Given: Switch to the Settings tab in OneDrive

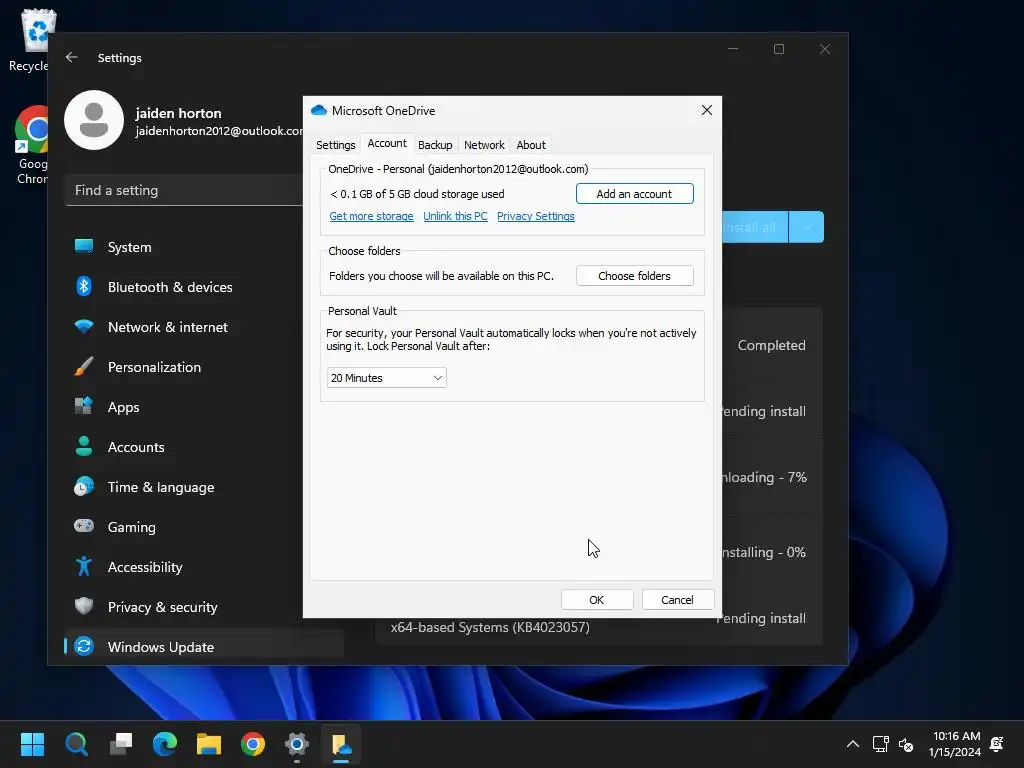Looking at the screenshot, I should click(336, 145).
